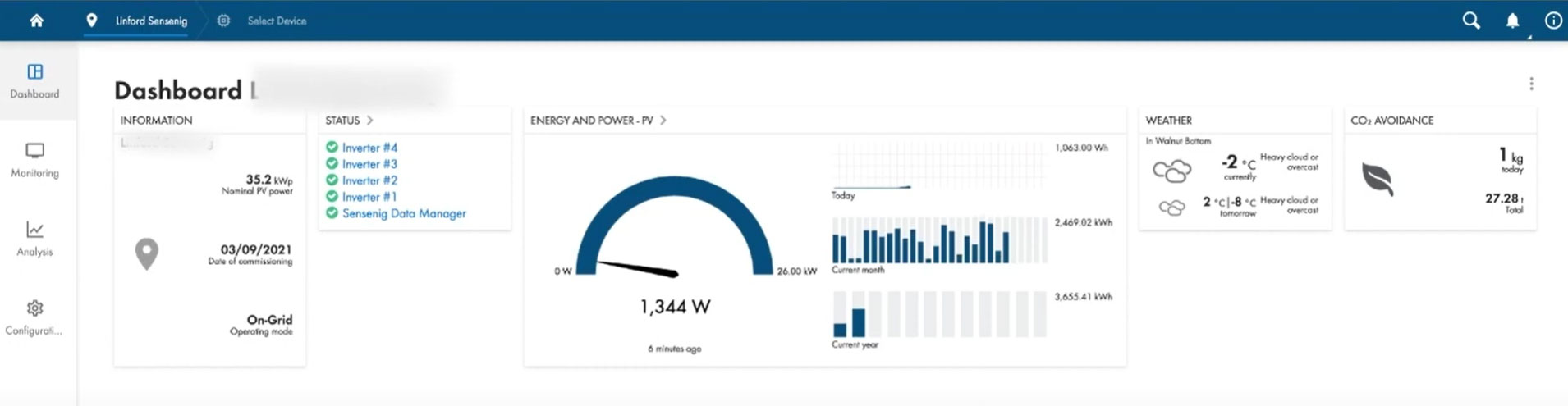Open the Monitoring sidebar tab

[34, 160]
